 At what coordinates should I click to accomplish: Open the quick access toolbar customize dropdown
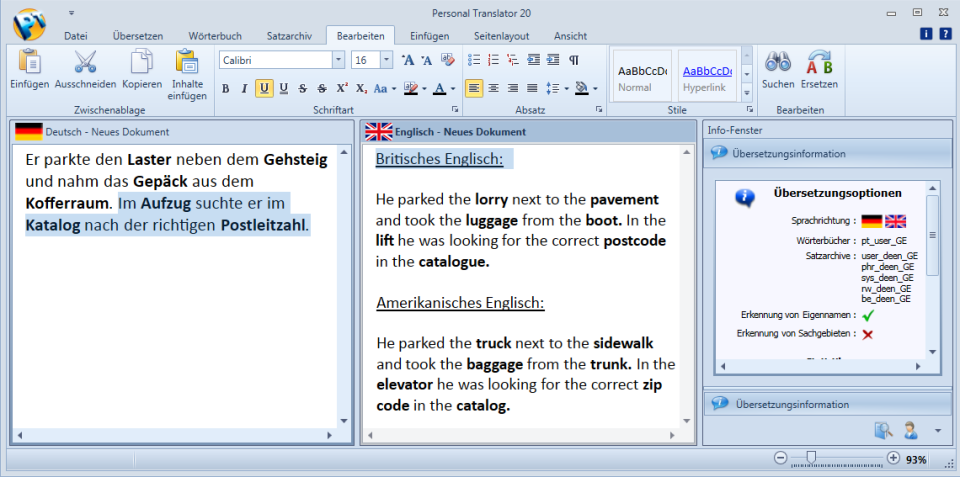[72, 12]
